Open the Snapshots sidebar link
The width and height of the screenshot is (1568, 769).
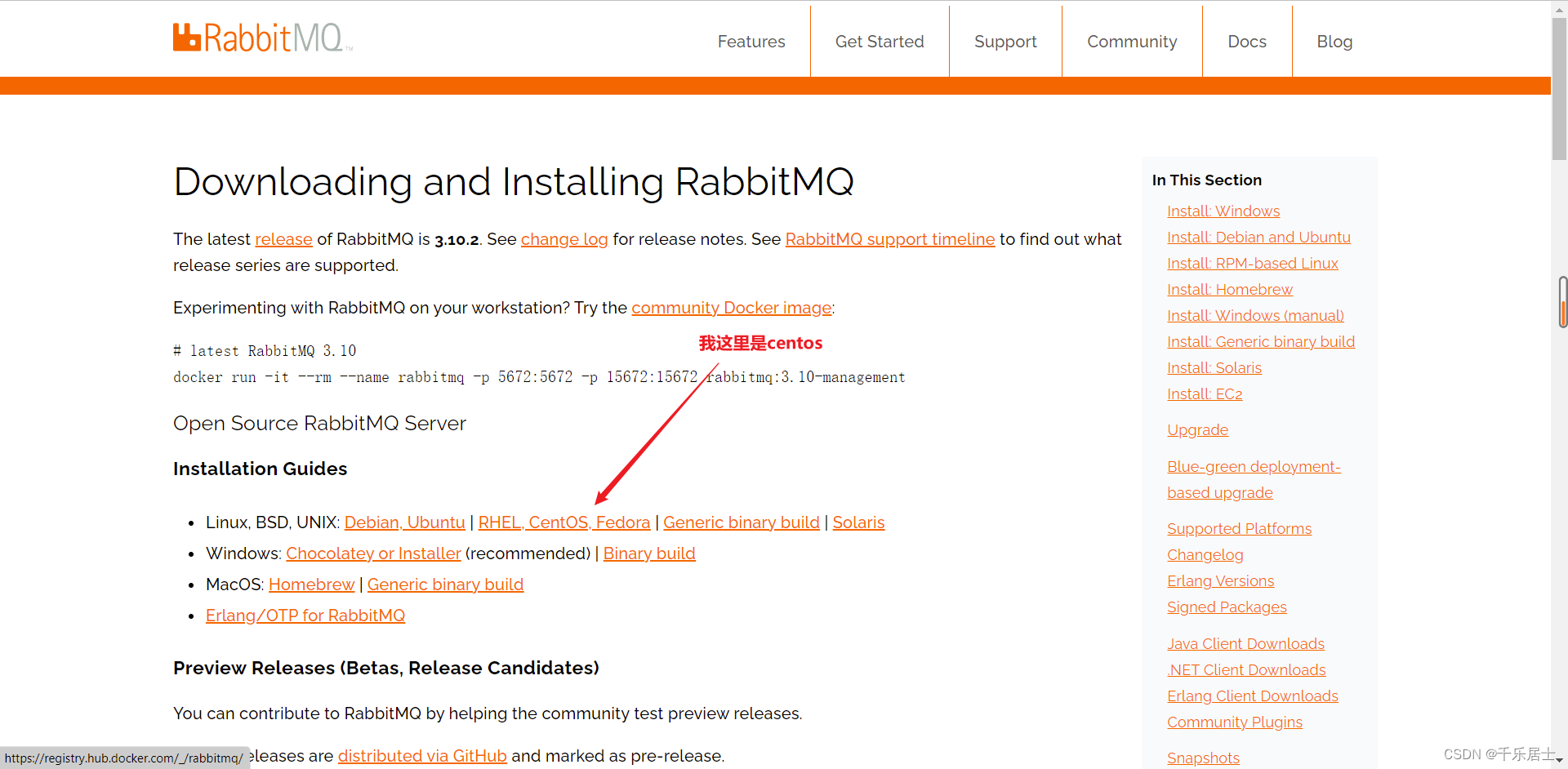point(1203,758)
